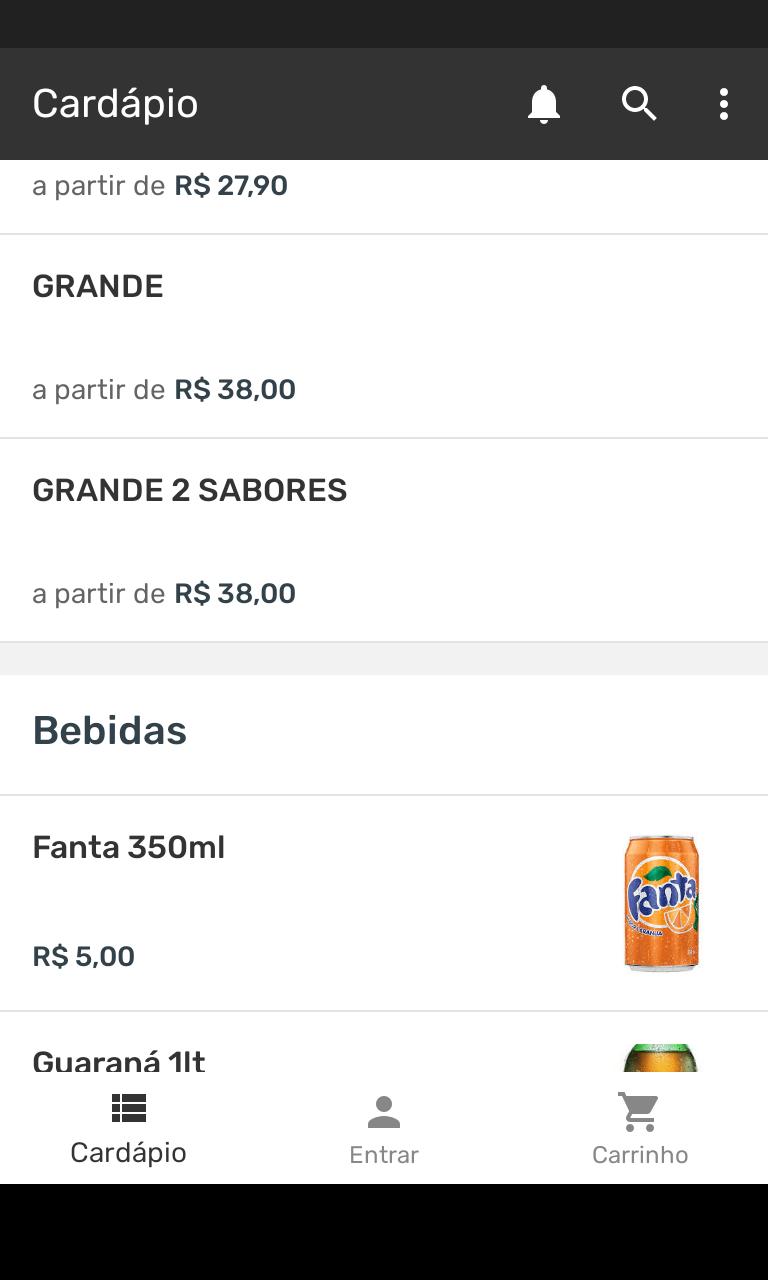Tap the R$ 27,90 starting price item
This screenshot has height=1280, width=768.
tap(231, 186)
